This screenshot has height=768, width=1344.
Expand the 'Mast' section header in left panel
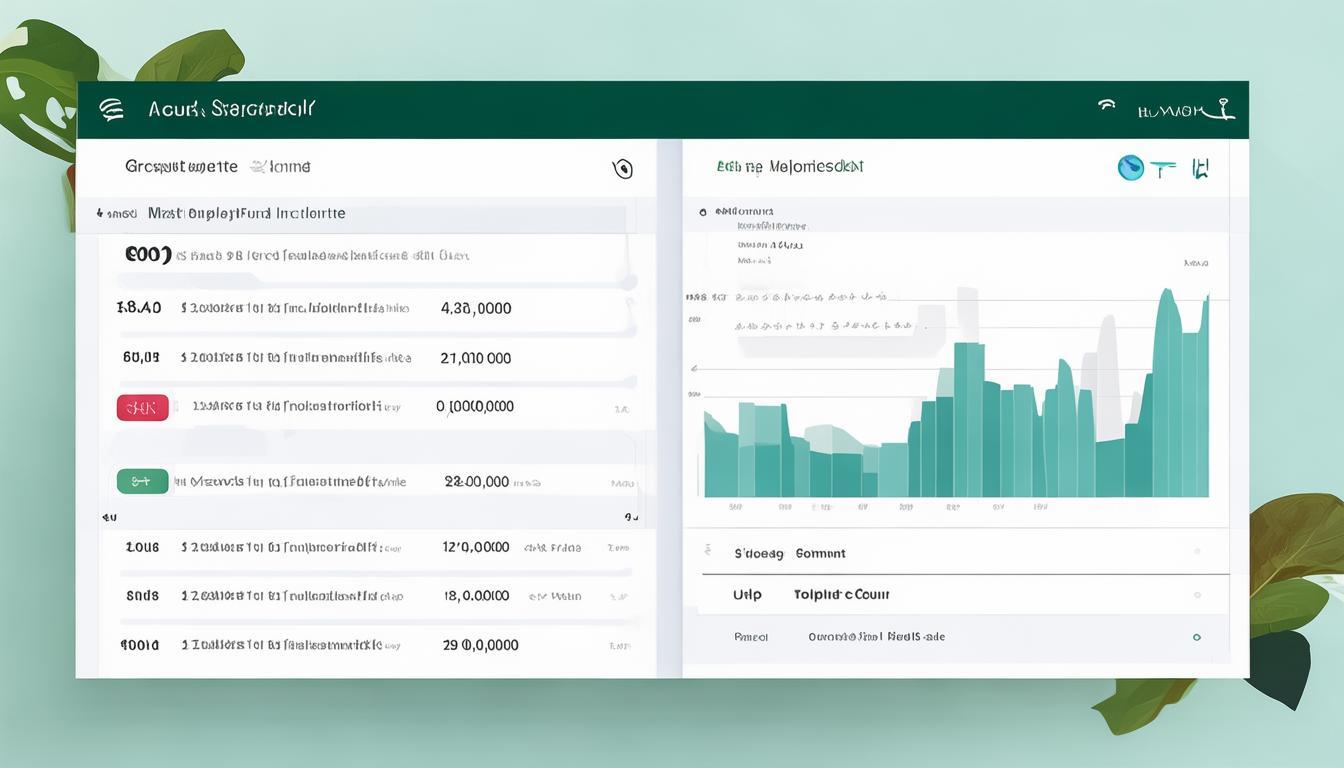[246, 213]
